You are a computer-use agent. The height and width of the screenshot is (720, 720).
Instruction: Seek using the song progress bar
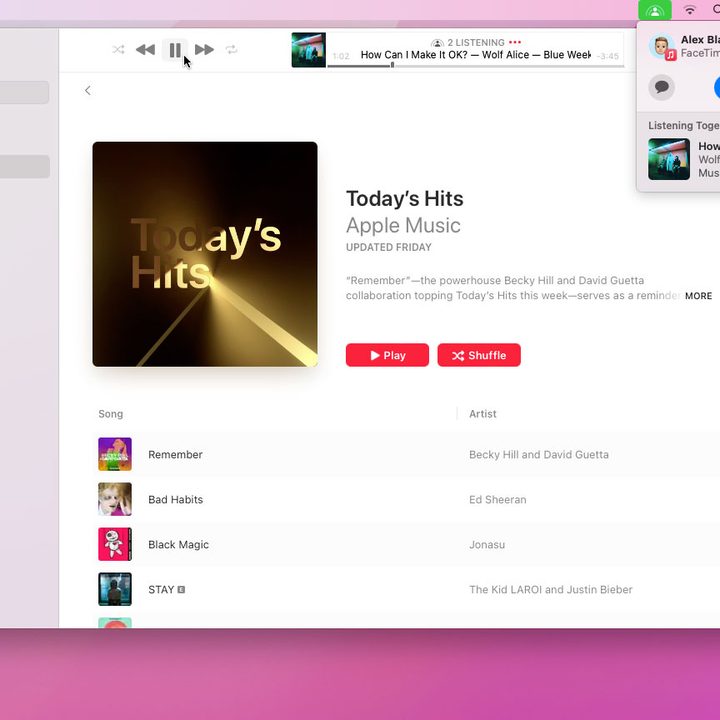coord(476,66)
